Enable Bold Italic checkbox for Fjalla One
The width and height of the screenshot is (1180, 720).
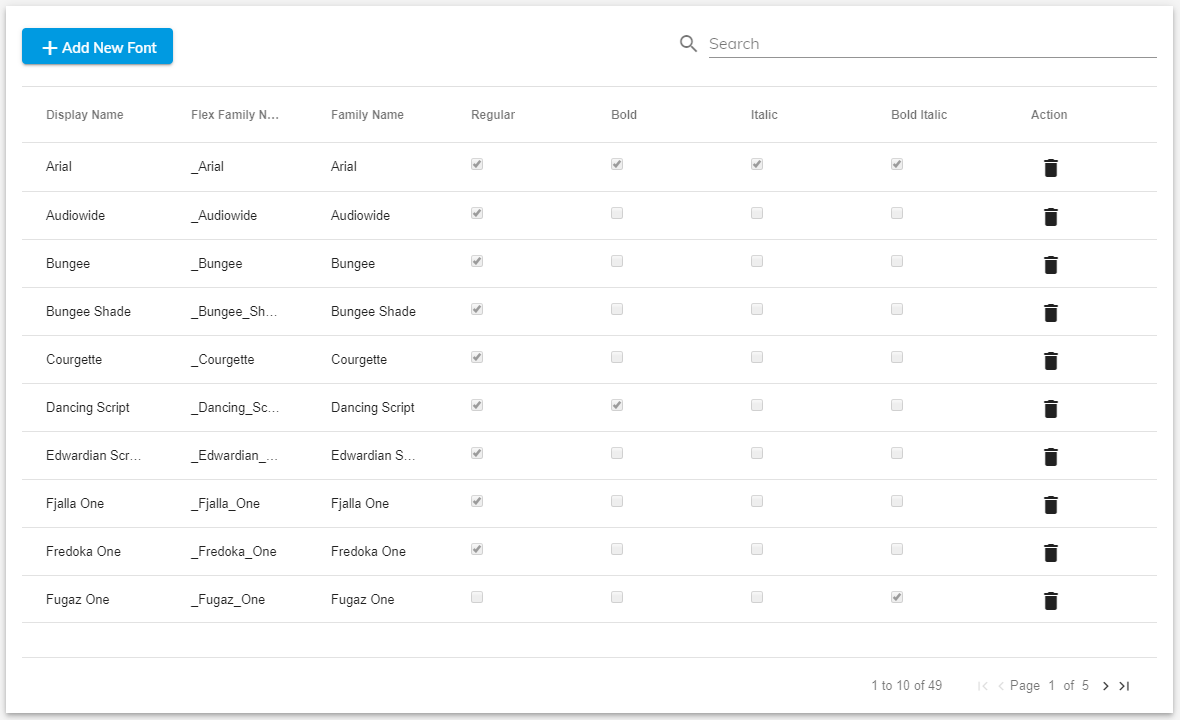pos(897,501)
